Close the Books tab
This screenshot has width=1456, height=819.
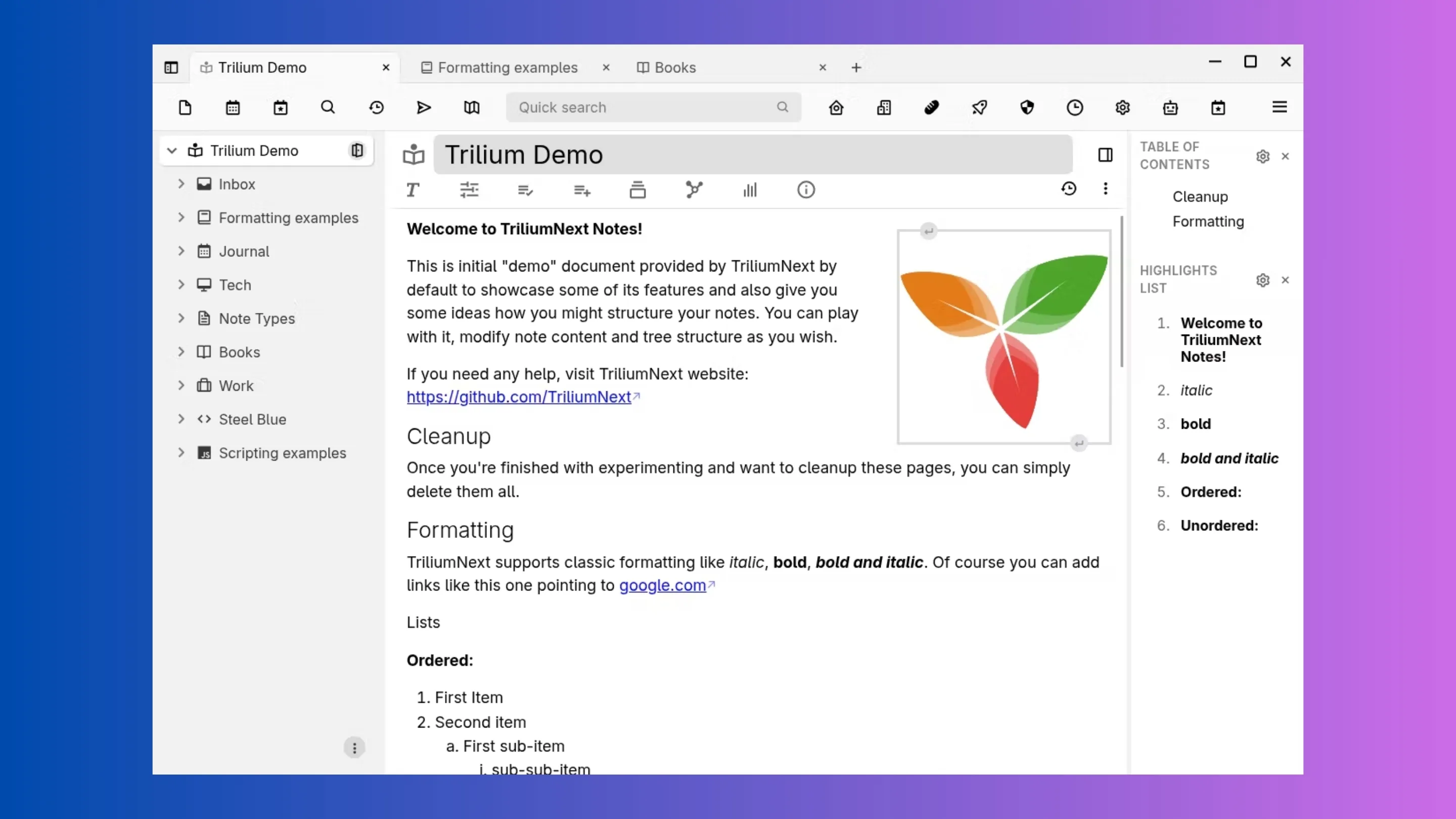(823, 68)
